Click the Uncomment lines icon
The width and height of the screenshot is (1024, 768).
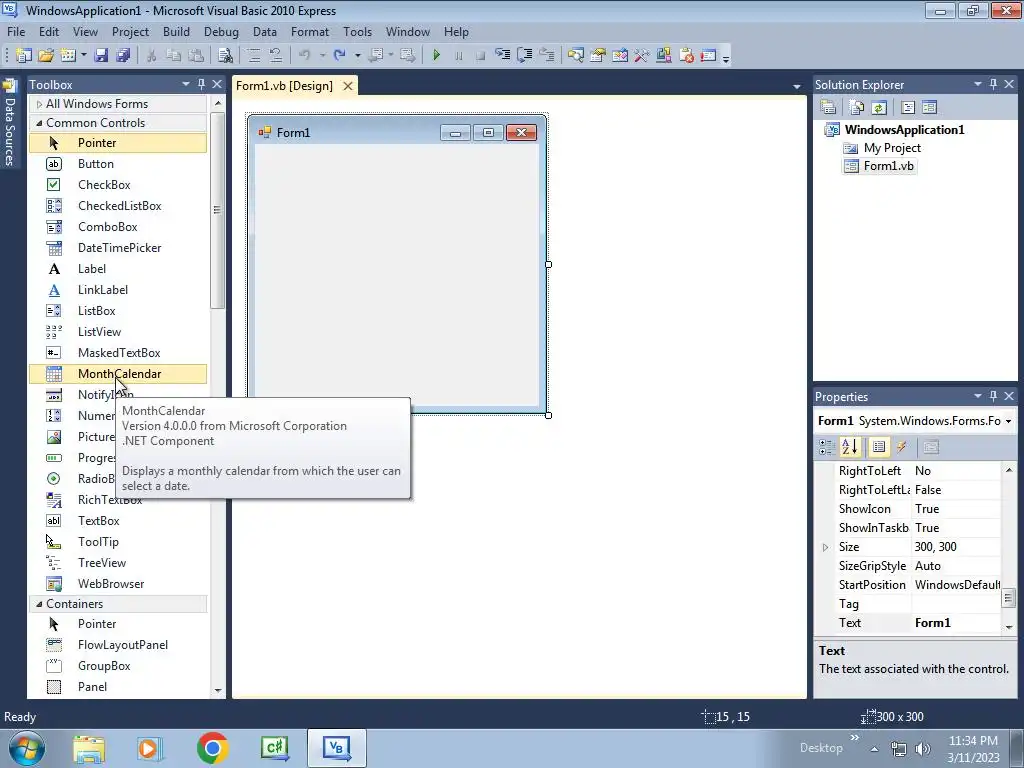pos(276,56)
